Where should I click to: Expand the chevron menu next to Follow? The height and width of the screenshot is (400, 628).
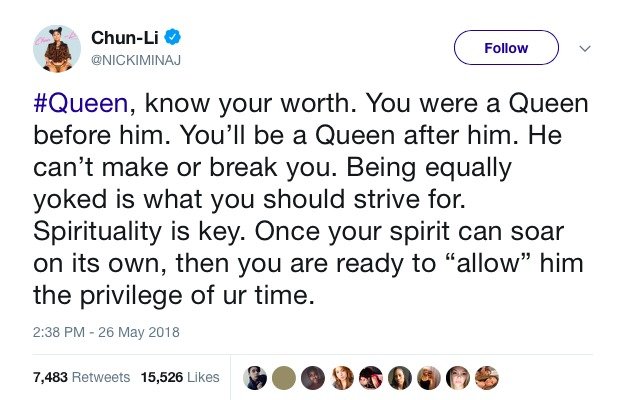586,47
